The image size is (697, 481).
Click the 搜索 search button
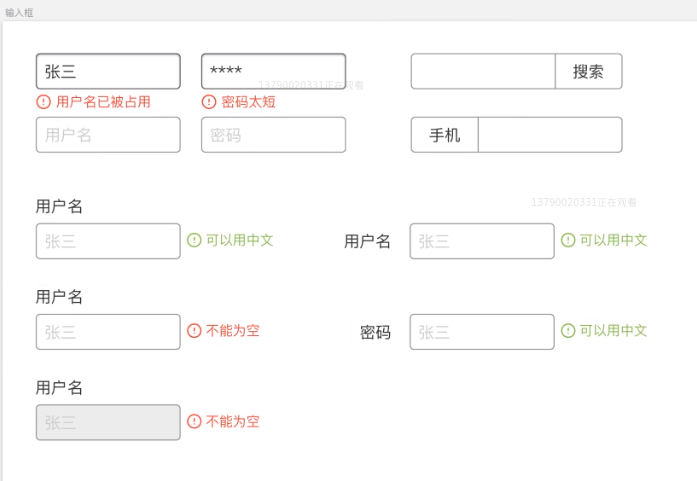coord(589,72)
